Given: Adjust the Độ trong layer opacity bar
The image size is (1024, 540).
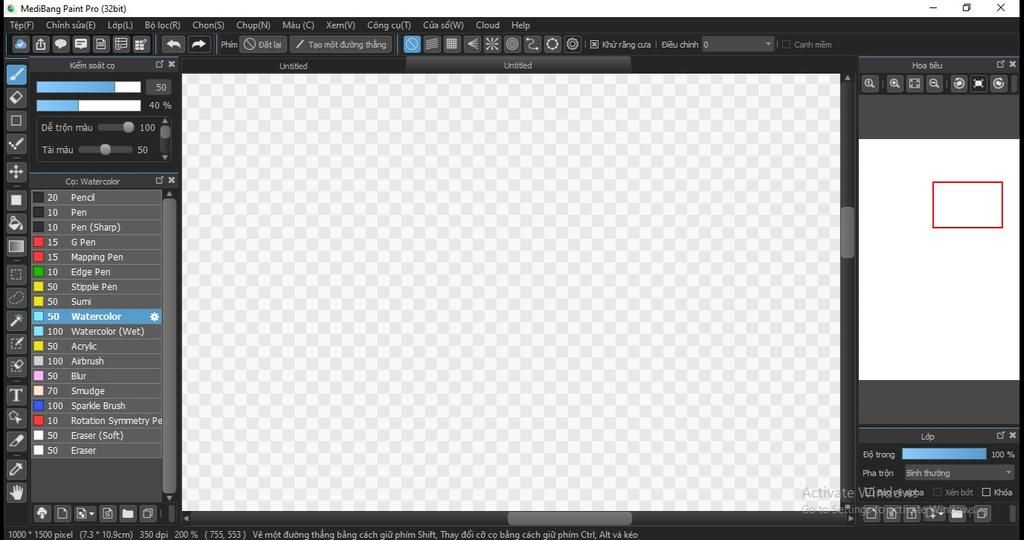Looking at the screenshot, I should pyautogui.click(x=944, y=454).
